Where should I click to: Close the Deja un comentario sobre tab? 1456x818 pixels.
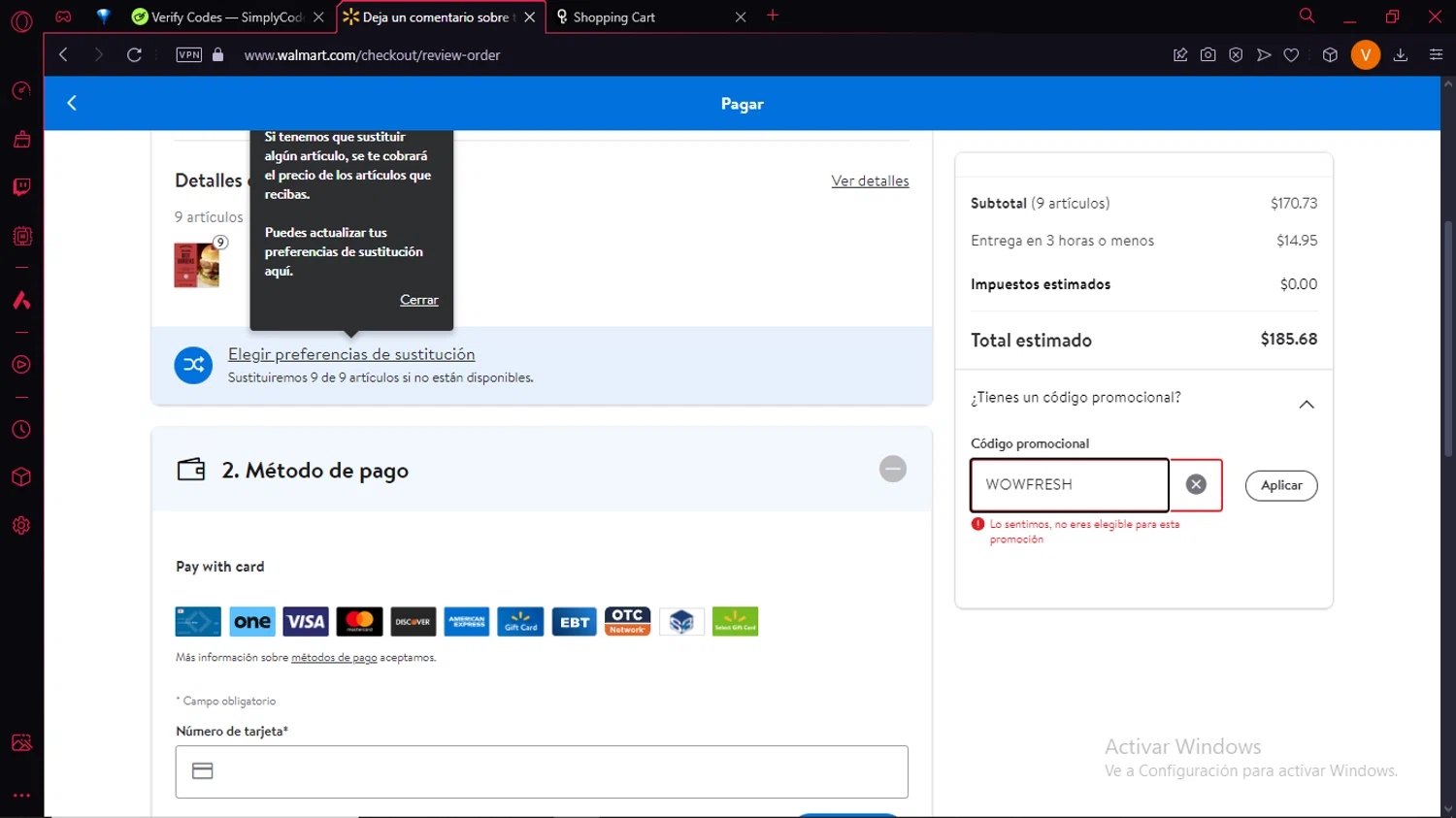point(529,17)
